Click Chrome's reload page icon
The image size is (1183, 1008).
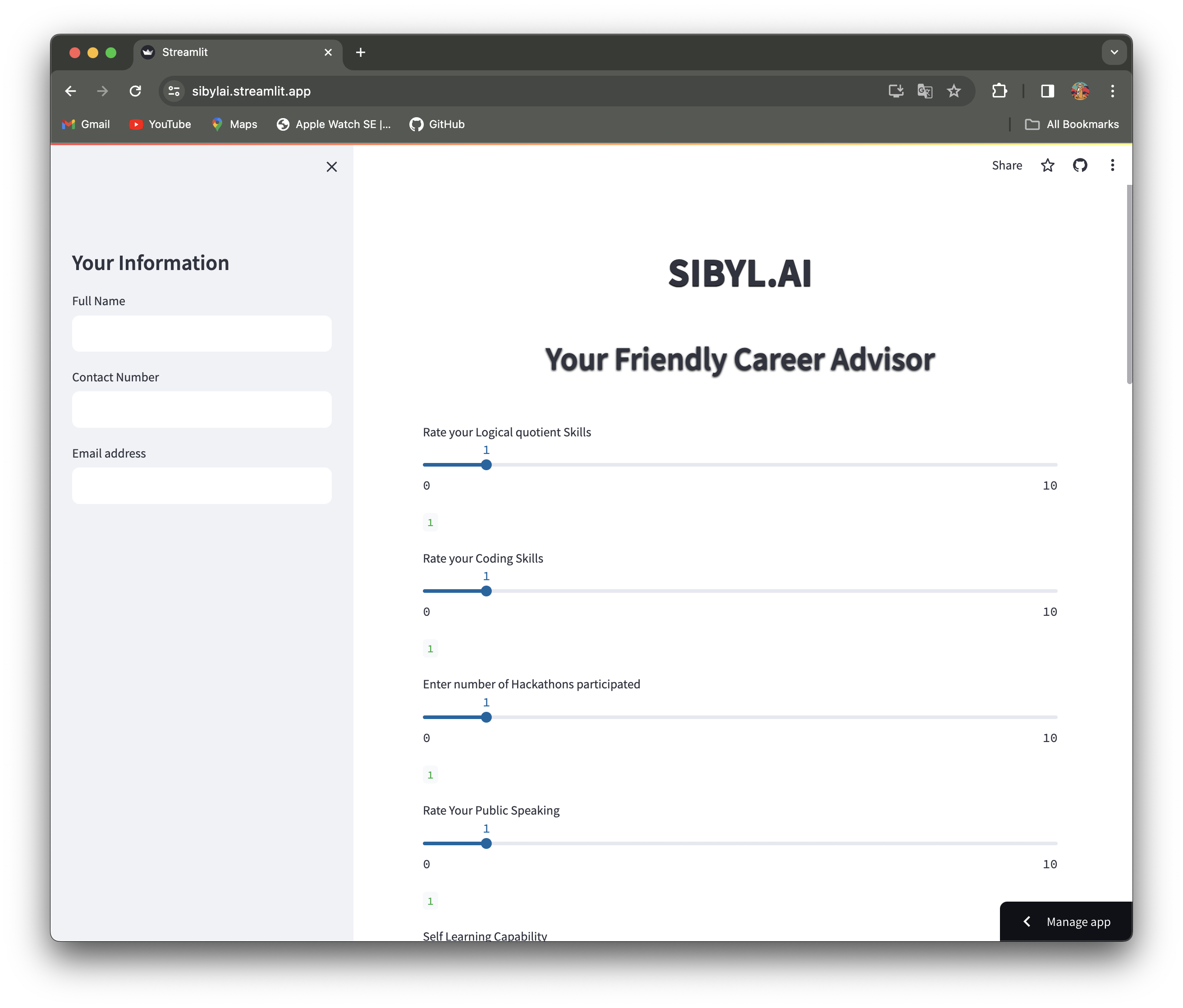click(x=135, y=92)
